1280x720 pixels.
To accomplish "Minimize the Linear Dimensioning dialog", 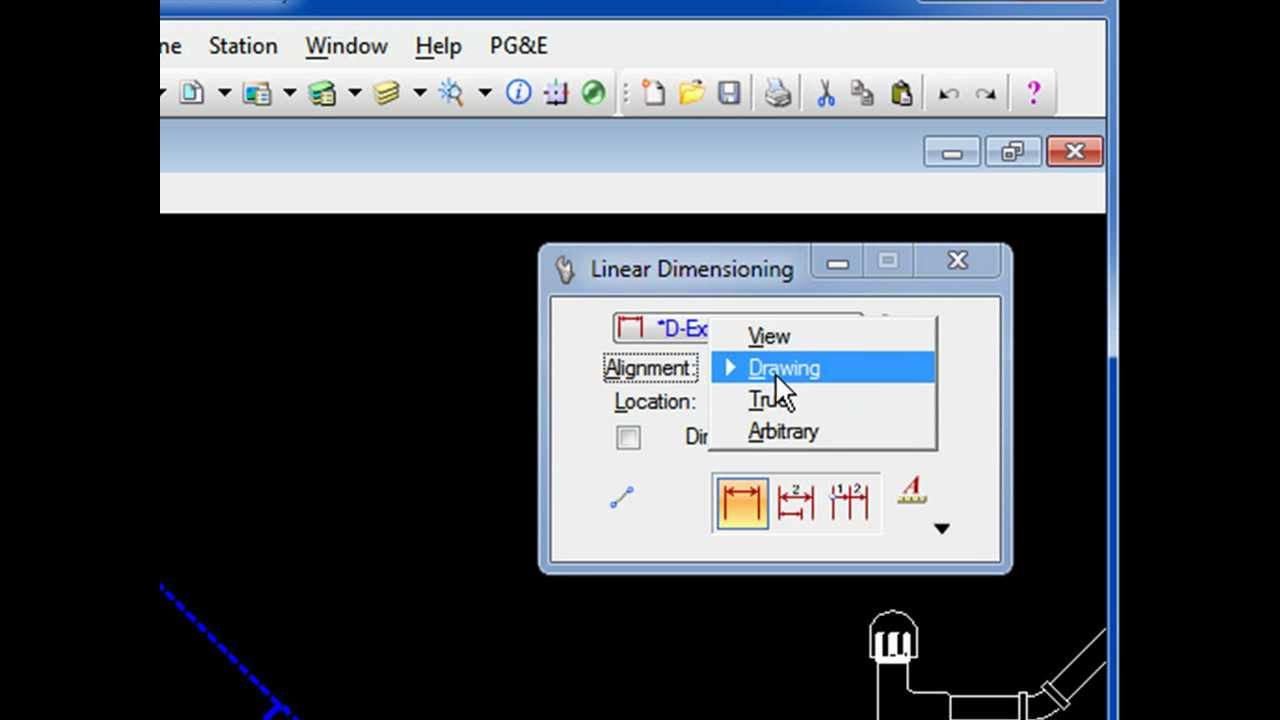I will [838, 262].
